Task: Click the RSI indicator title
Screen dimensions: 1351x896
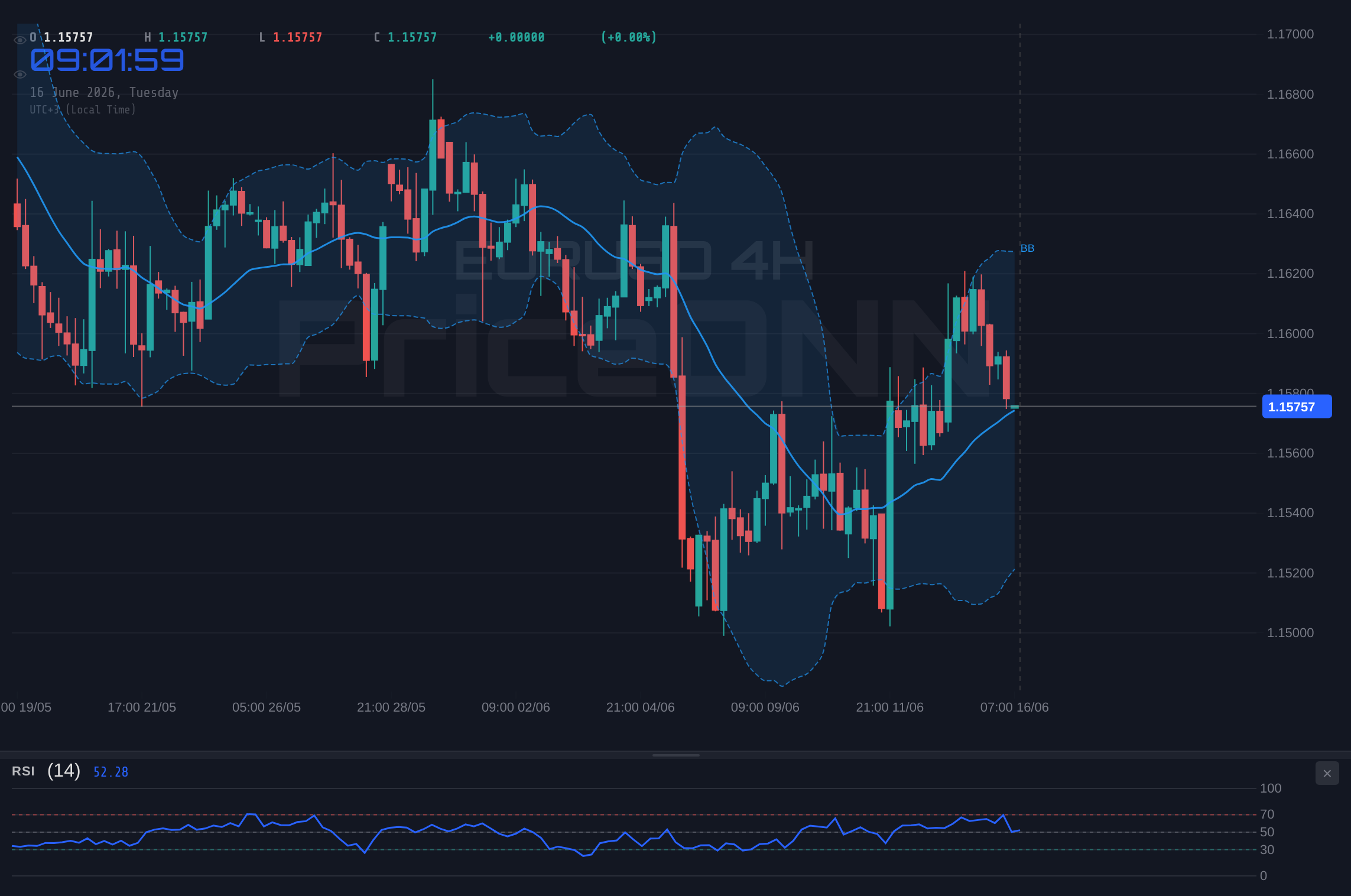Action: coord(23,771)
